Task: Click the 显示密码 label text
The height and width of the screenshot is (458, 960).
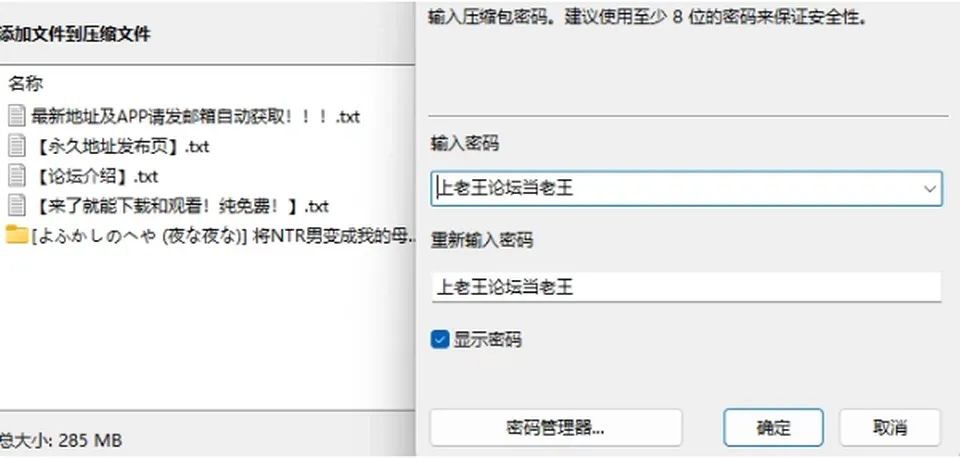Action: 487,339
